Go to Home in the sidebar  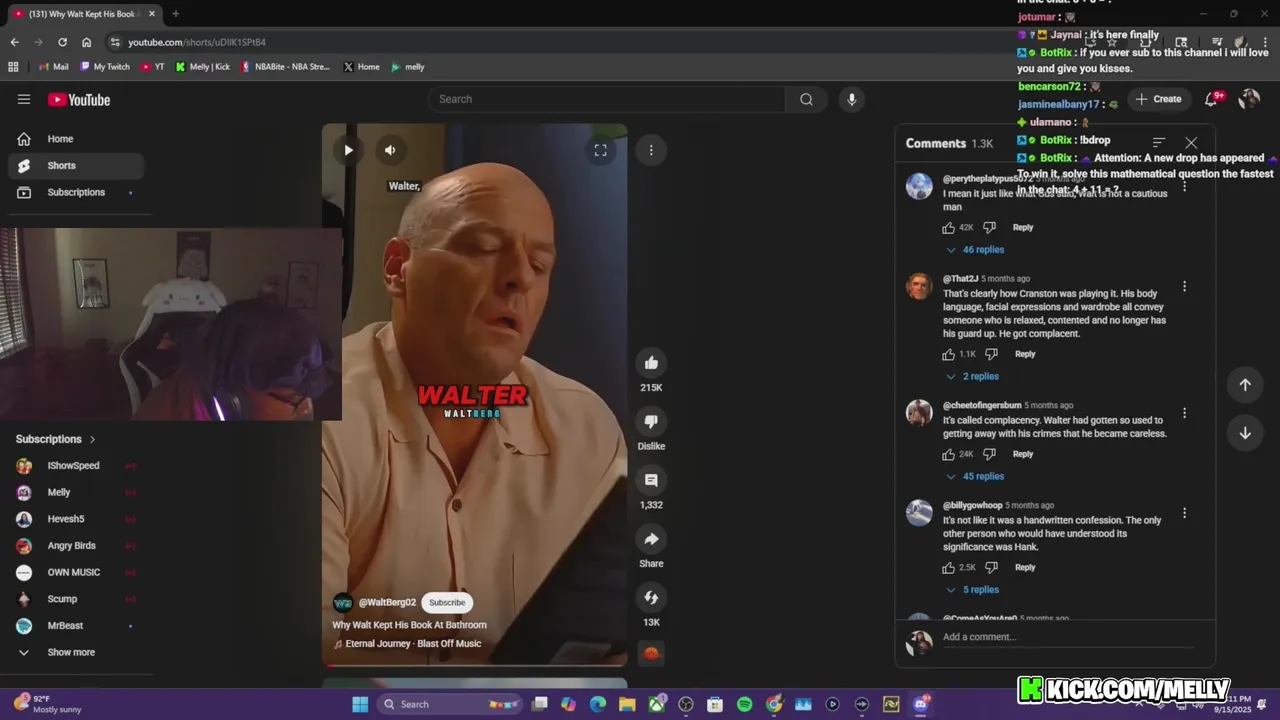coord(76,139)
